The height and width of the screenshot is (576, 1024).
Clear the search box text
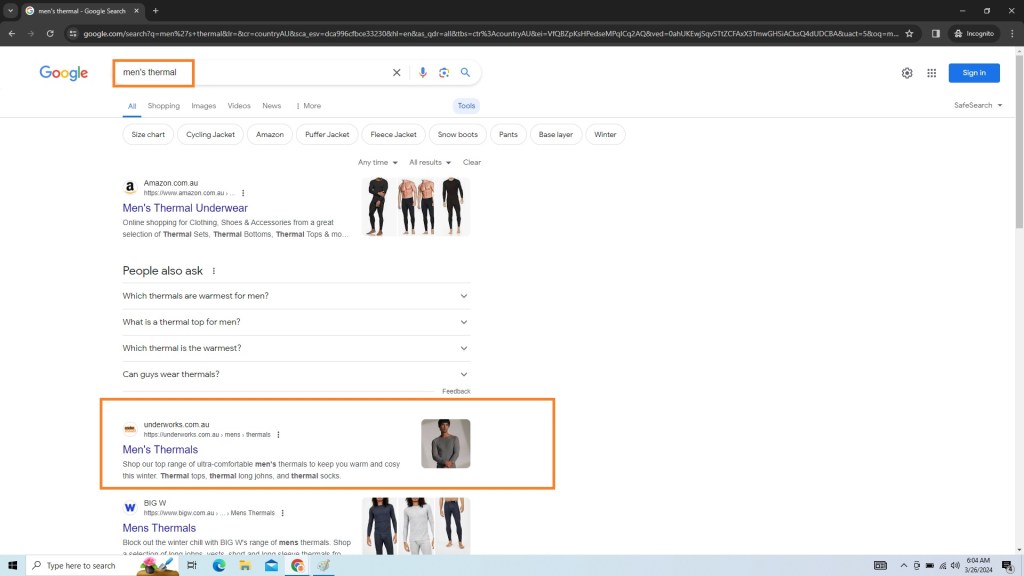pyautogui.click(x=396, y=73)
